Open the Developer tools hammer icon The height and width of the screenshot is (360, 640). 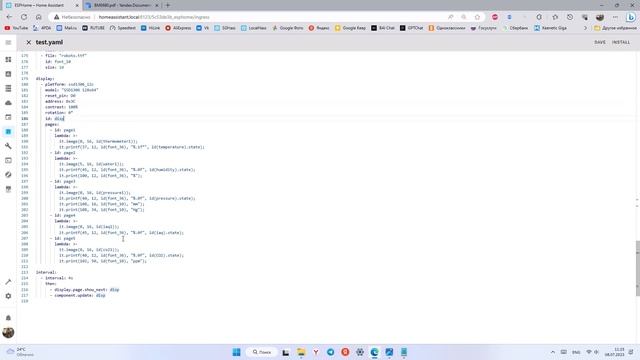(8, 282)
